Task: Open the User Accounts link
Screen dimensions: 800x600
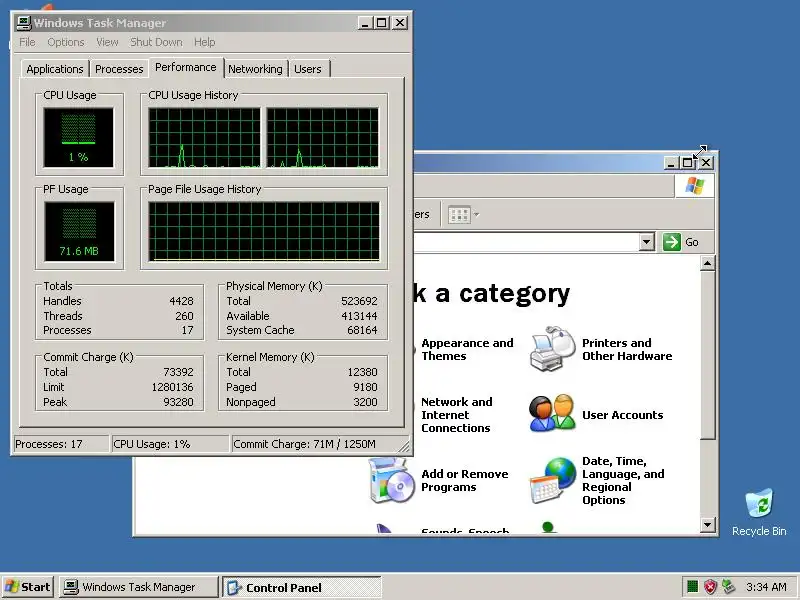Action: click(622, 415)
